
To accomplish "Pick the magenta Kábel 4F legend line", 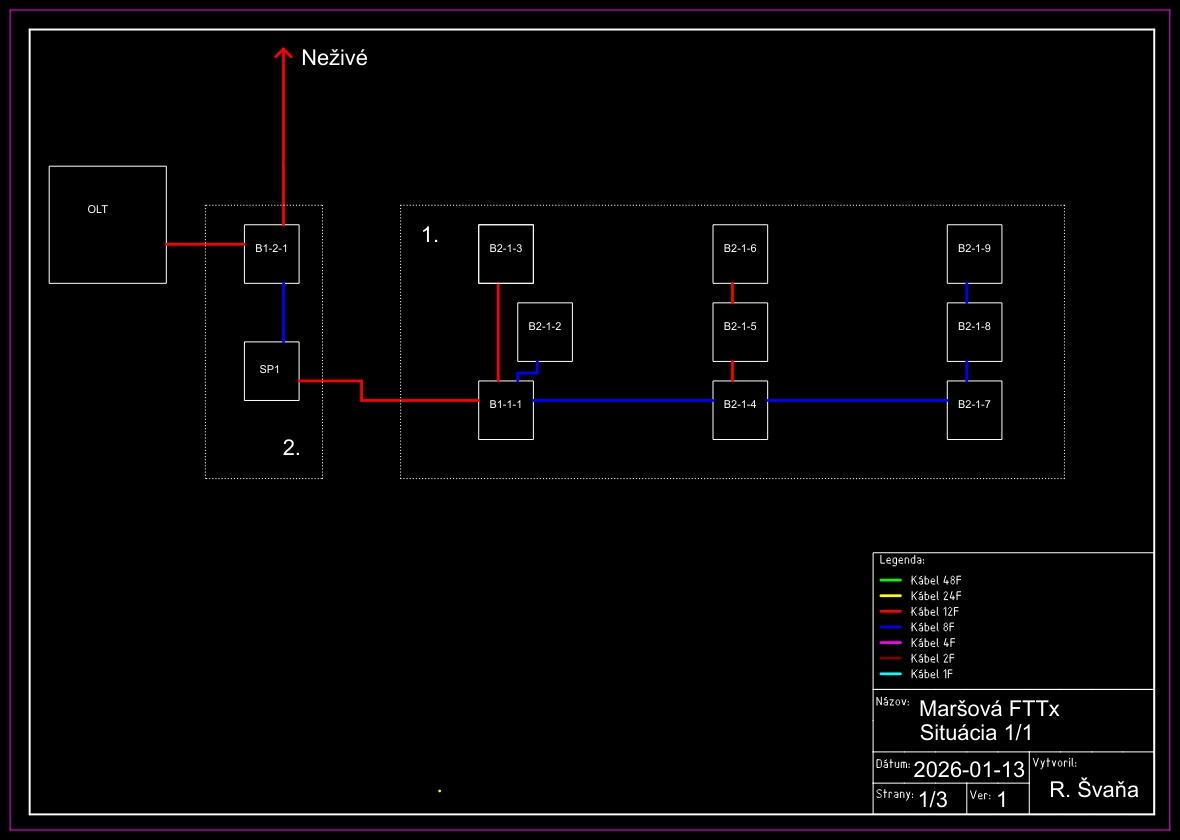I will 890,643.
